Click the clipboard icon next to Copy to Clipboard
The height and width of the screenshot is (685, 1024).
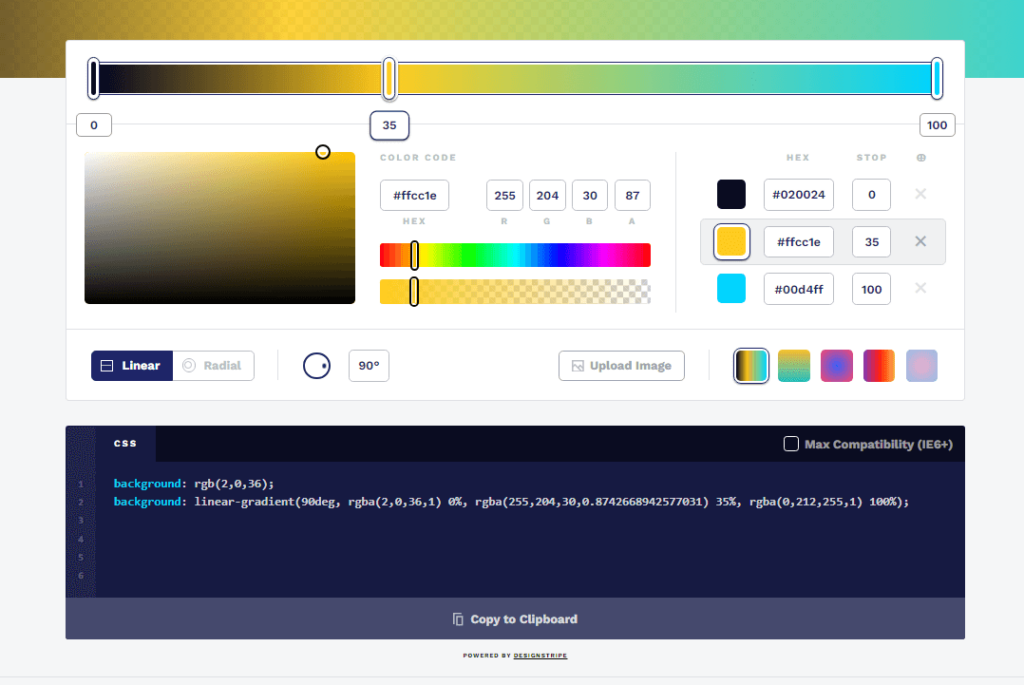(457, 619)
